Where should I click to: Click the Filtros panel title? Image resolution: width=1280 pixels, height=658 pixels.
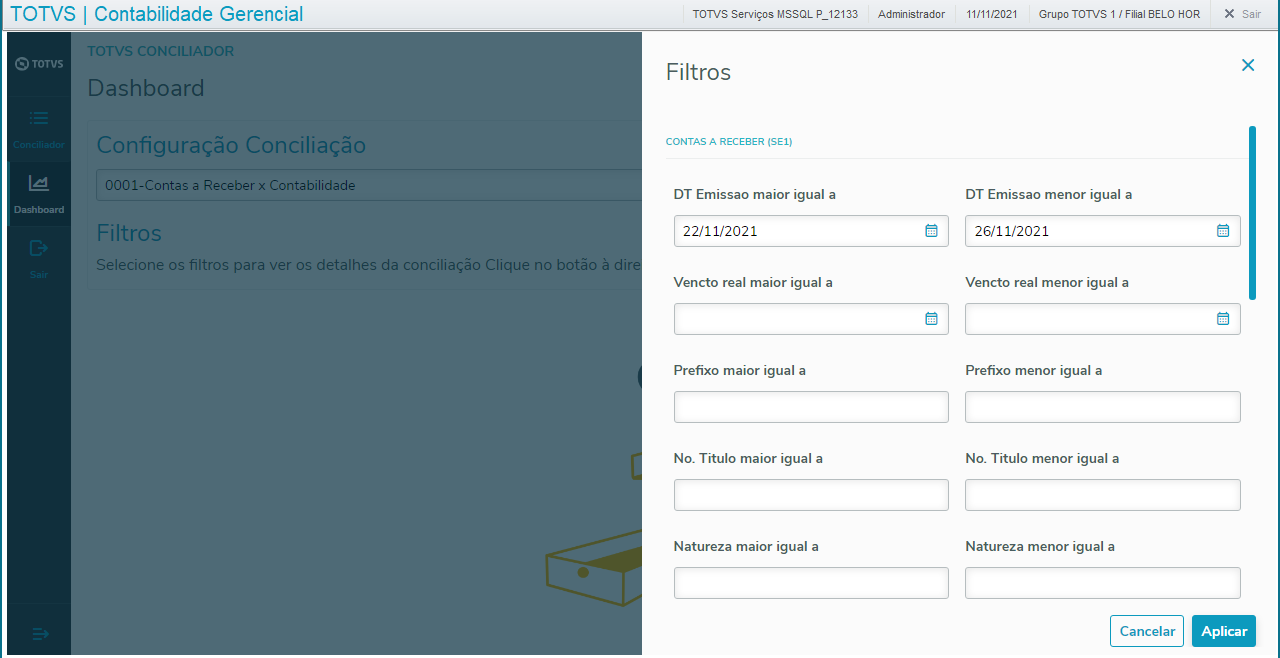click(x=698, y=72)
